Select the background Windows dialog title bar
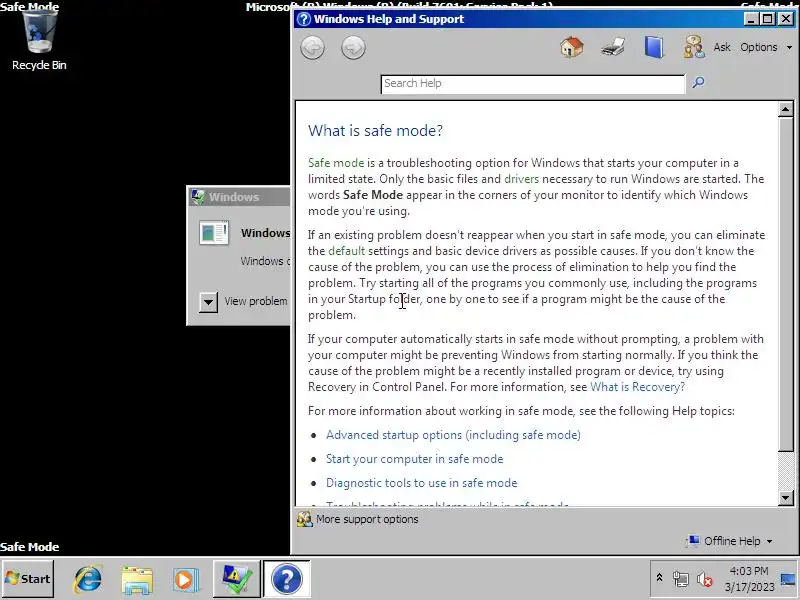This screenshot has width=800, height=600. pos(239,196)
